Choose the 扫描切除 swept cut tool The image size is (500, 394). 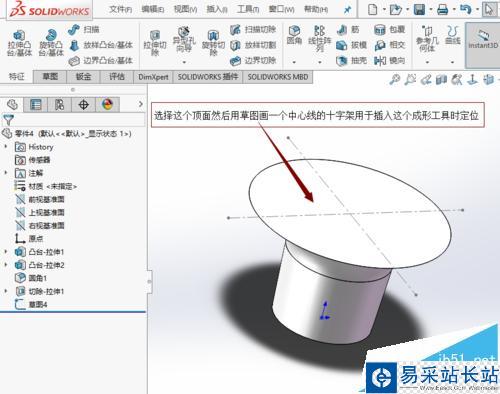click(x=253, y=30)
